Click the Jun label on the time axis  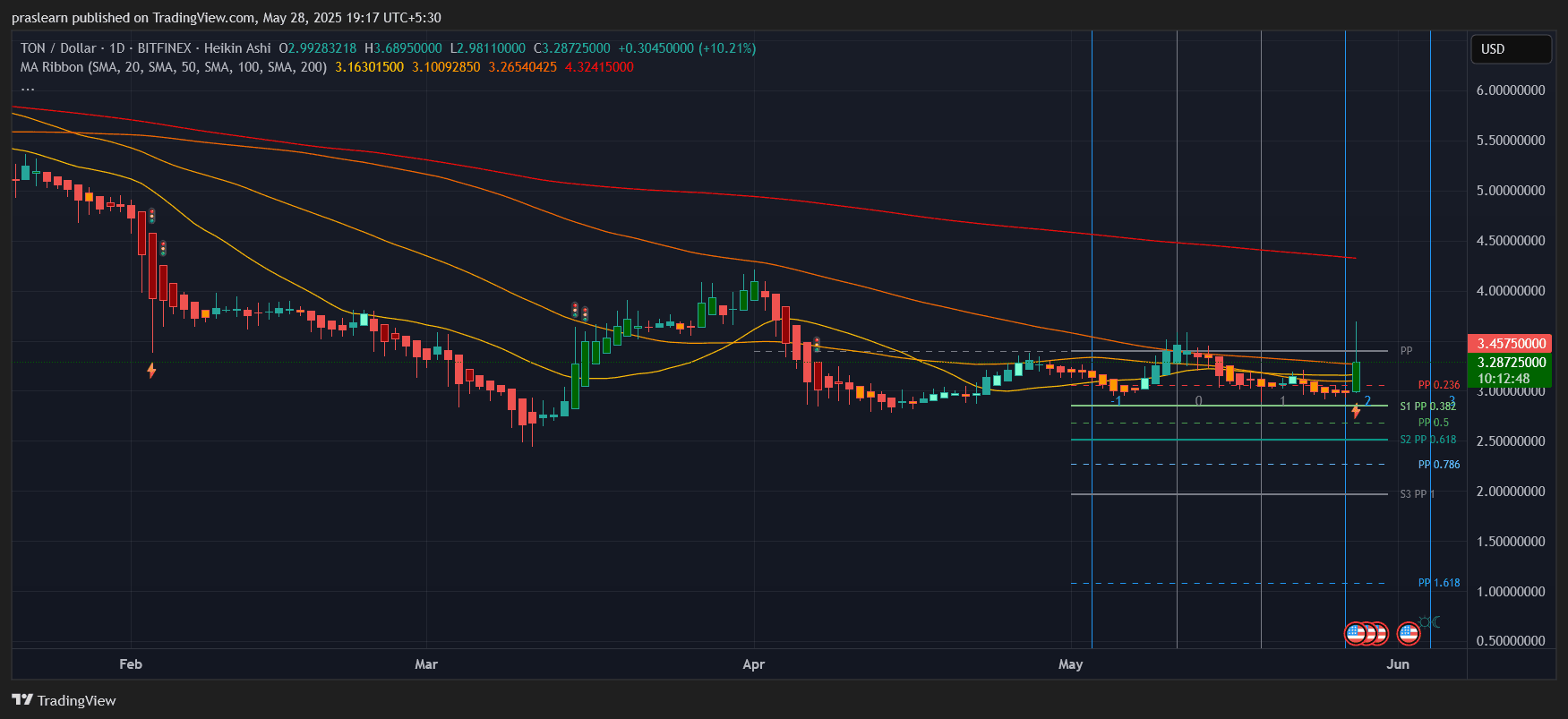1397,664
